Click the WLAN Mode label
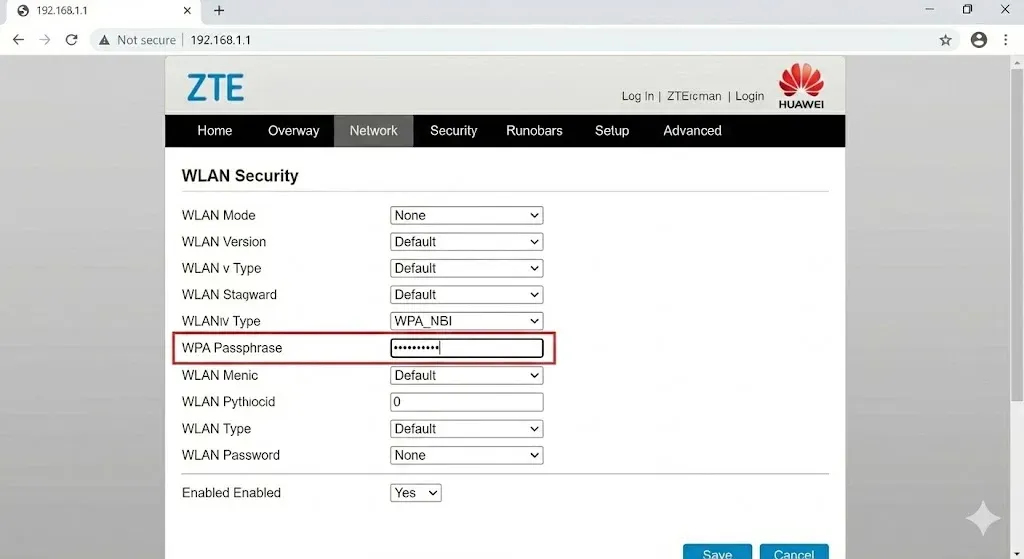Screen dimensions: 1024x559 [218, 216]
